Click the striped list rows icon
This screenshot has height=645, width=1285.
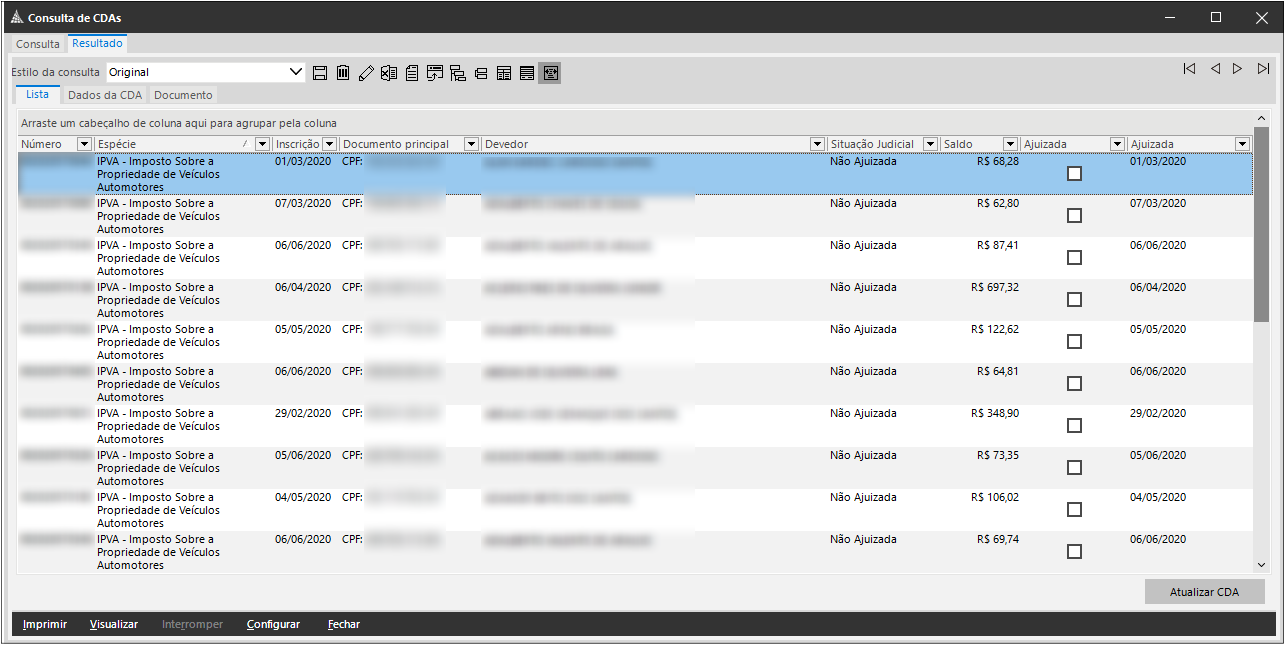[x=527, y=72]
